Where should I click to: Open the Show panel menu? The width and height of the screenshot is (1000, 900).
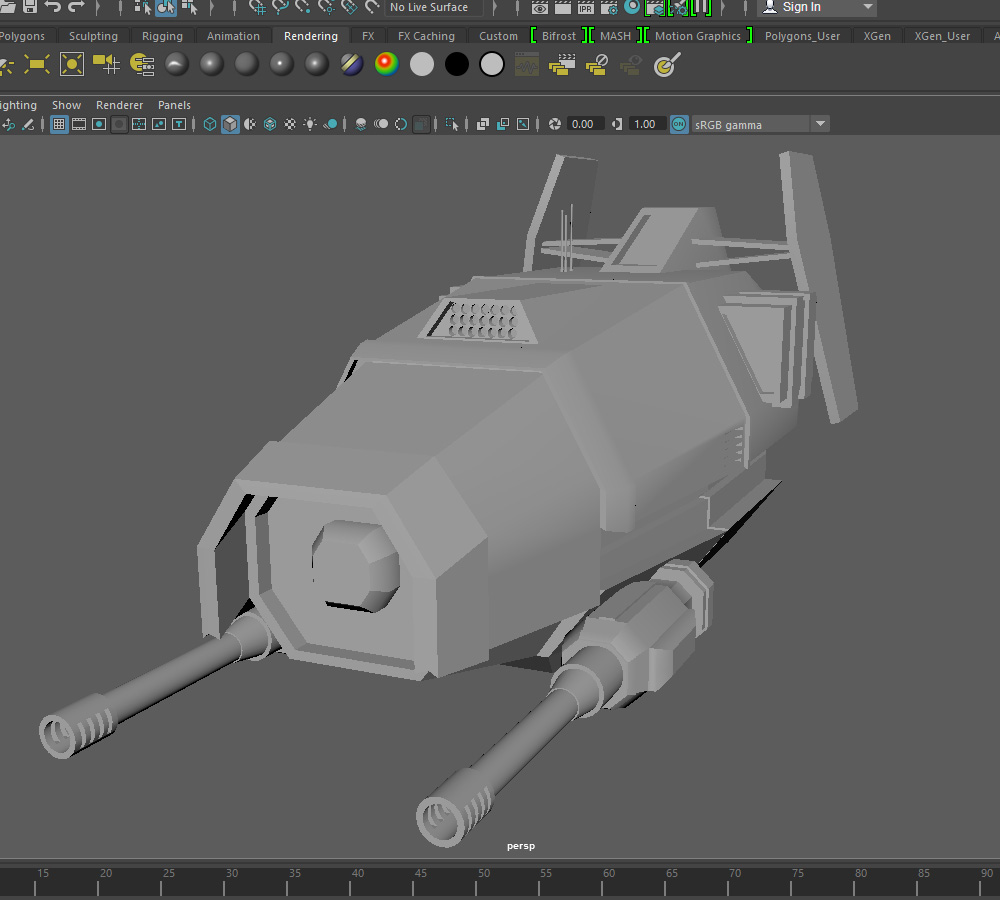(x=66, y=105)
